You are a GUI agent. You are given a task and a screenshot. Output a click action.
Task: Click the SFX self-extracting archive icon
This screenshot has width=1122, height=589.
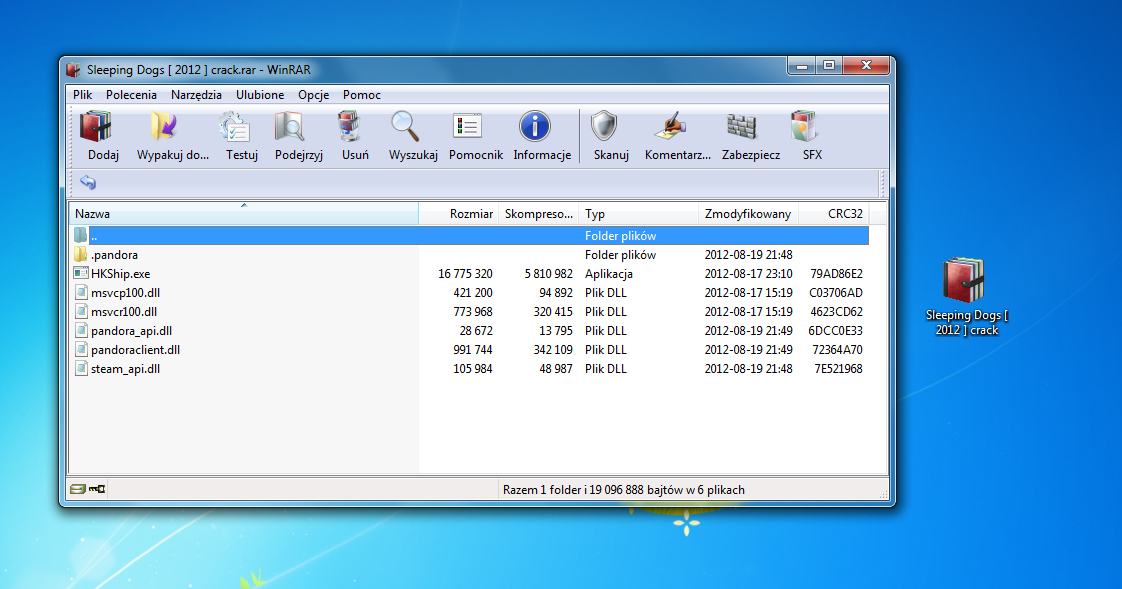(804, 127)
